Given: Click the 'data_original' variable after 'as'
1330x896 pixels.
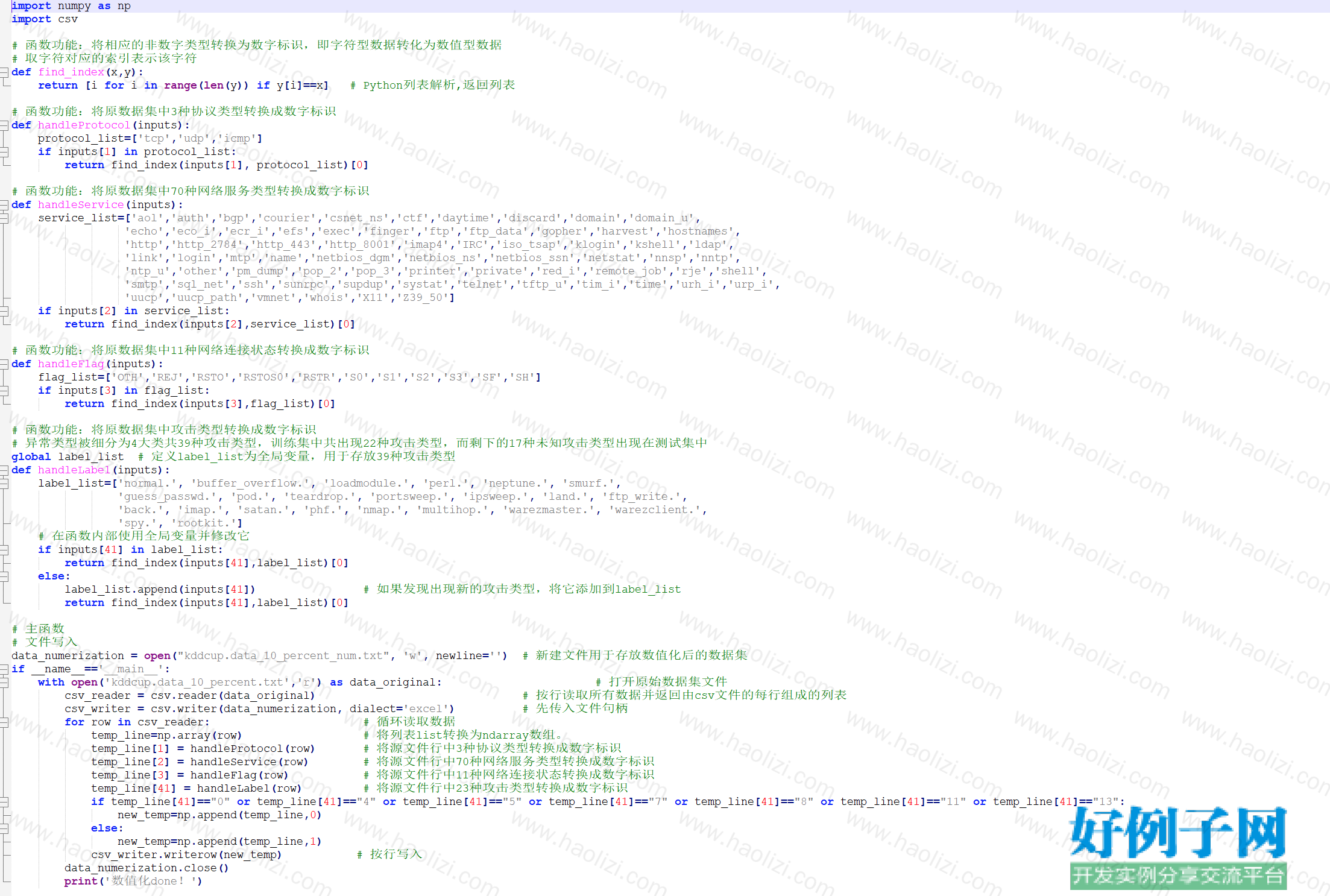Looking at the screenshot, I should (392, 683).
